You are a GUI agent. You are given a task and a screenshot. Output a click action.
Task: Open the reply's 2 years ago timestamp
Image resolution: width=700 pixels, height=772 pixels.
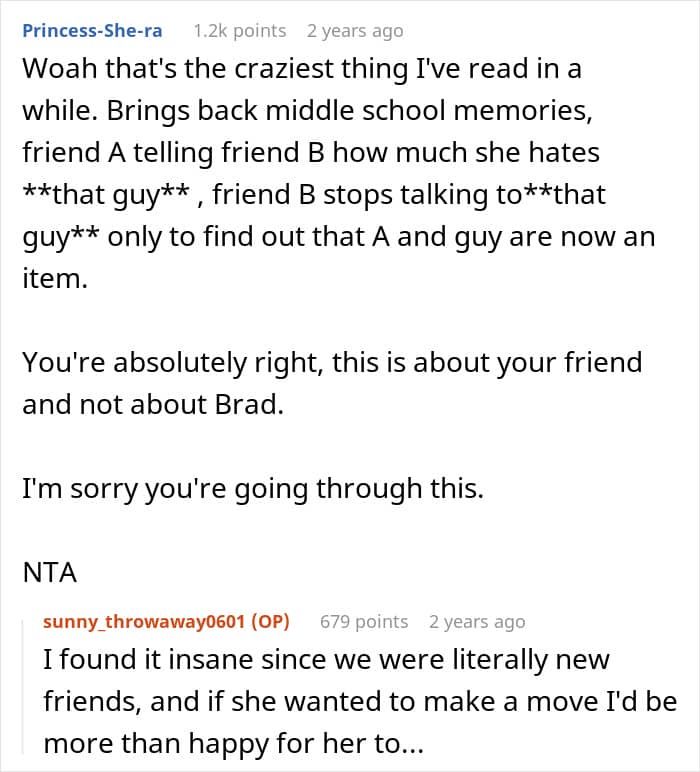[x=477, y=621]
